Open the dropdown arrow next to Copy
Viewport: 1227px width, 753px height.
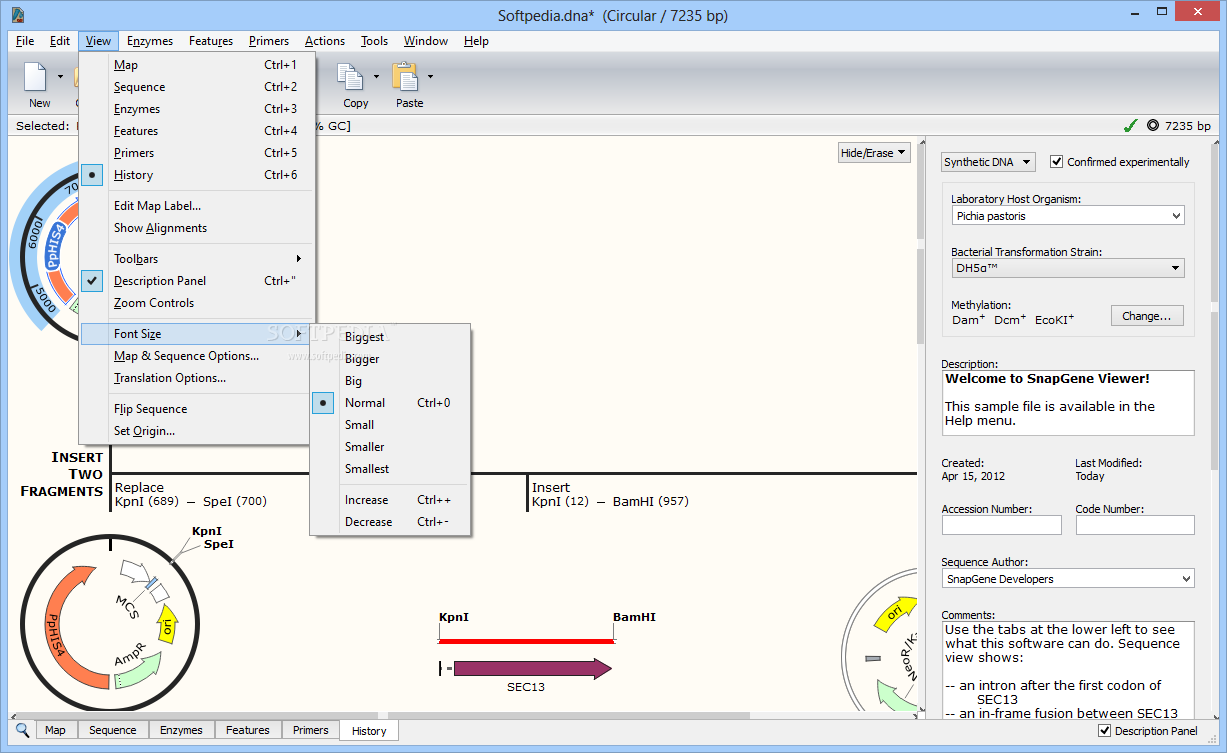coord(377,77)
